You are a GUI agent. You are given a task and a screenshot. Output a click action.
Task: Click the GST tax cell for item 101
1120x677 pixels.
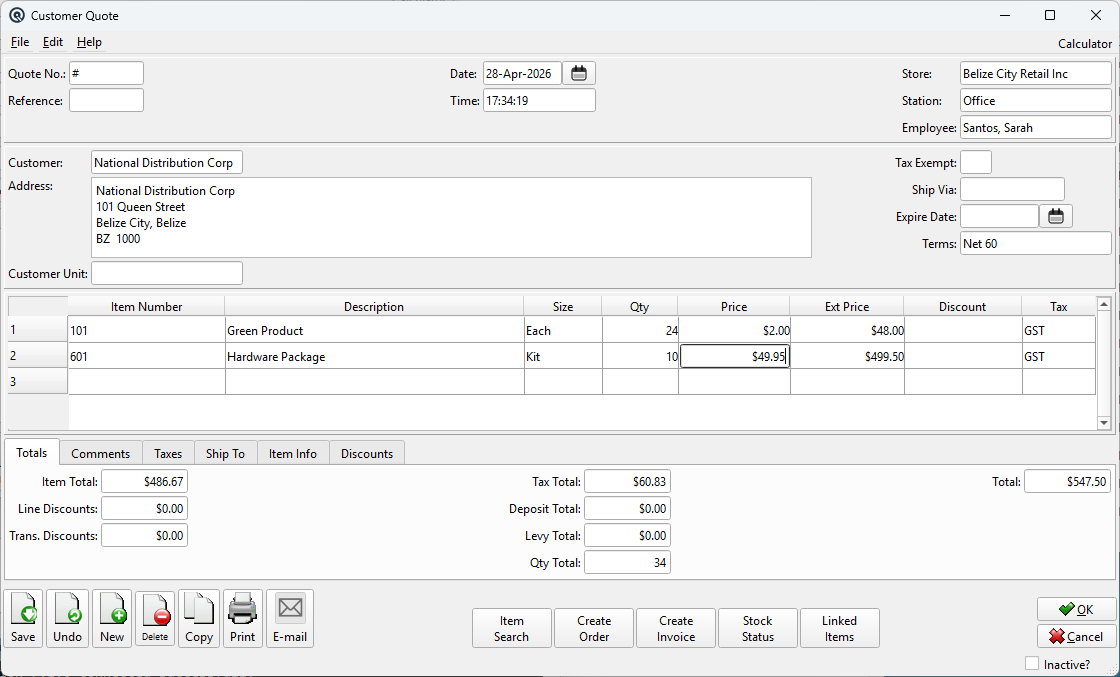click(x=1059, y=331)
